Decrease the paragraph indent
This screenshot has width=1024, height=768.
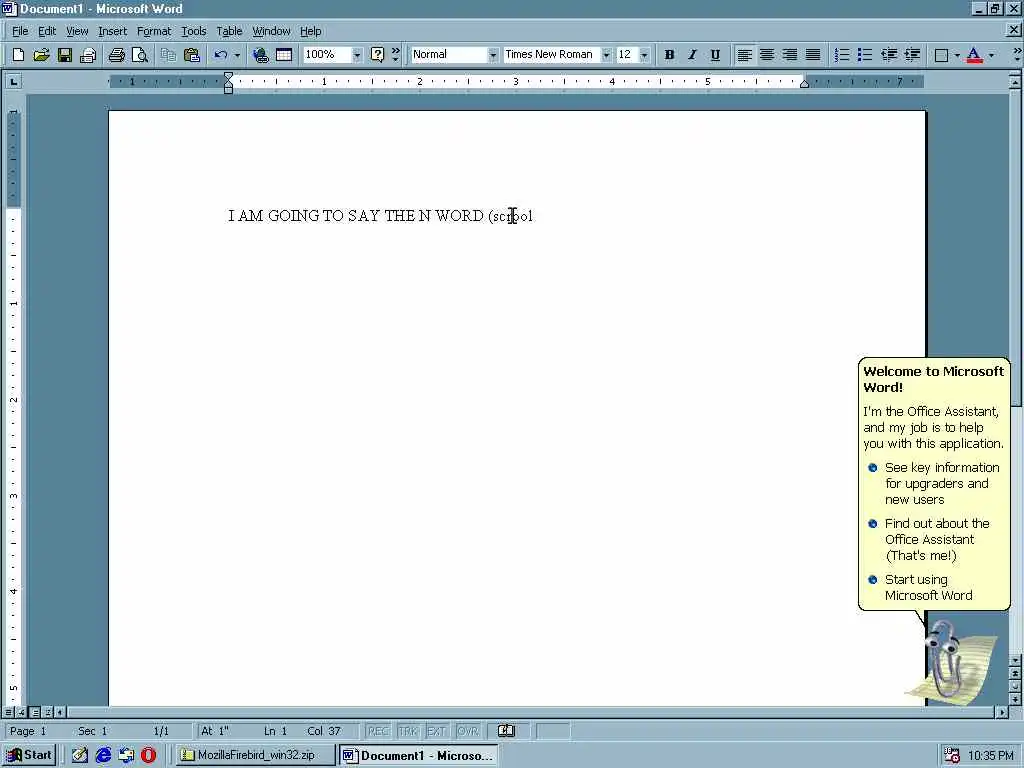[x=888, y=55]
